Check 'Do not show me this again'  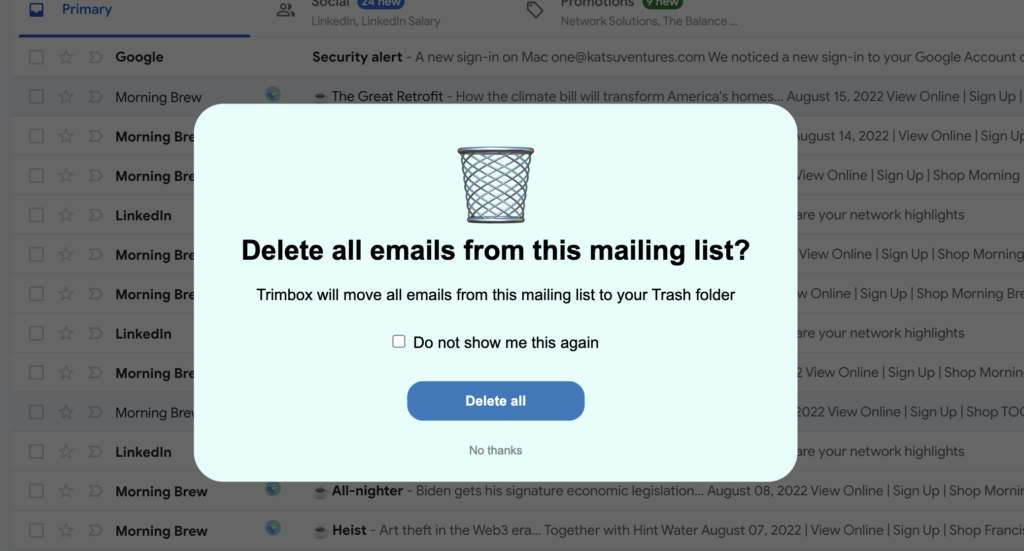pos(398,341)
